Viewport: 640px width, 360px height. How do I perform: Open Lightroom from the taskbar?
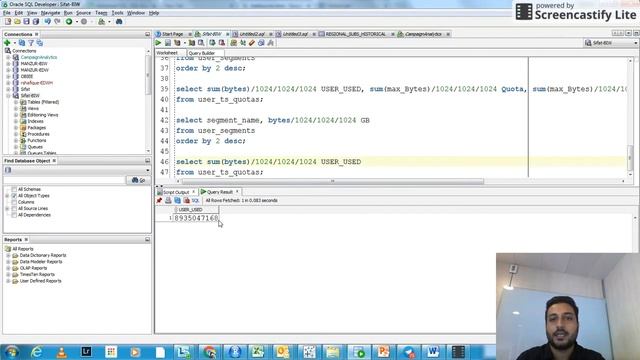86,352
